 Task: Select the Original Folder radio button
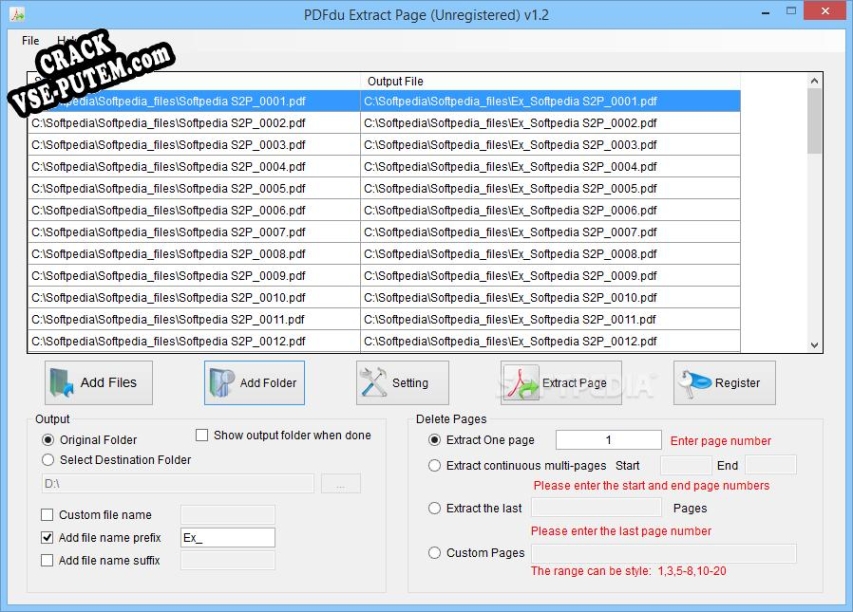(x=48, y=440)
